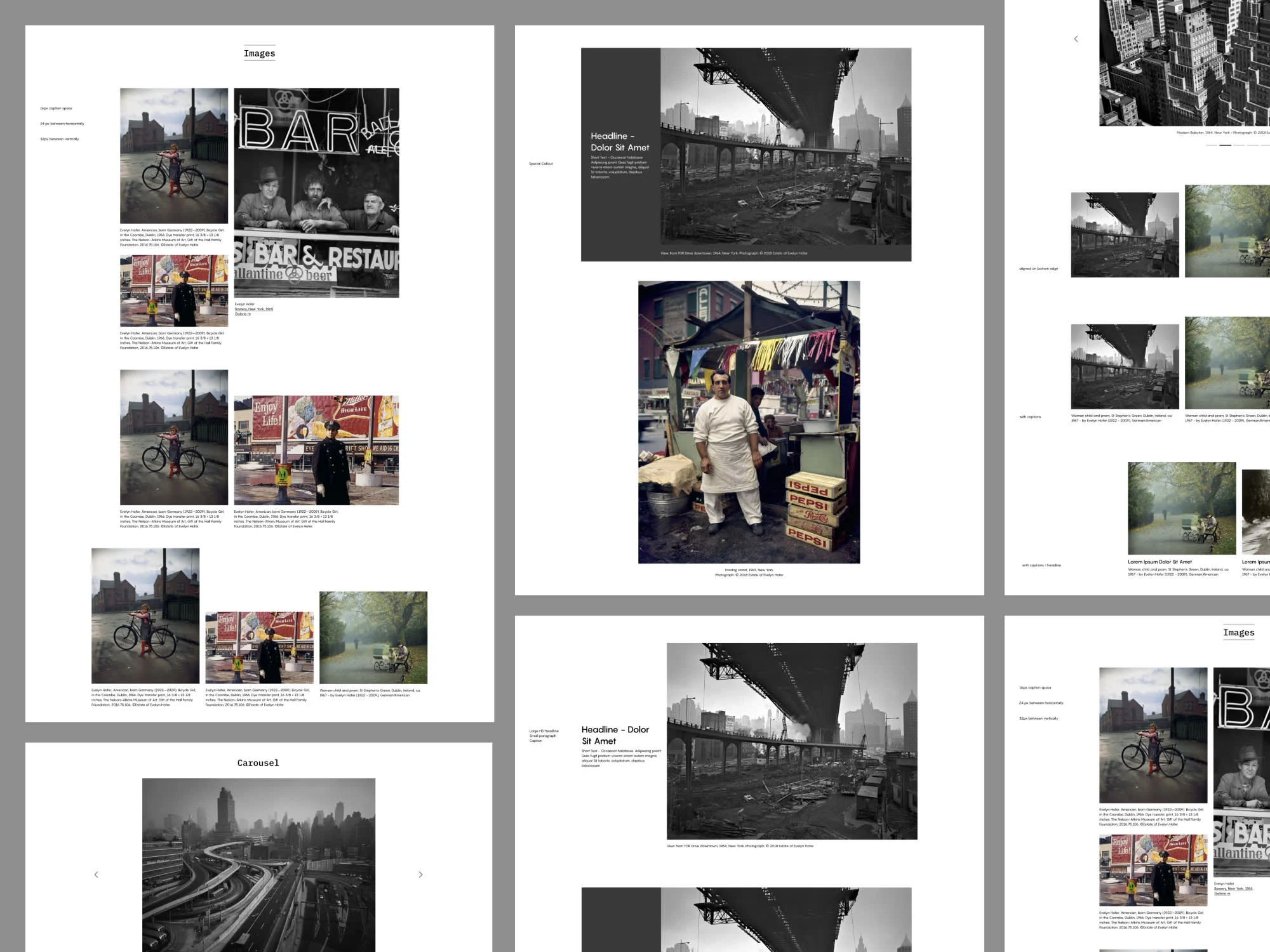Click the 'Lorem Ipsum Dolor Sit Amet' headline

(x=1160, y=562)
